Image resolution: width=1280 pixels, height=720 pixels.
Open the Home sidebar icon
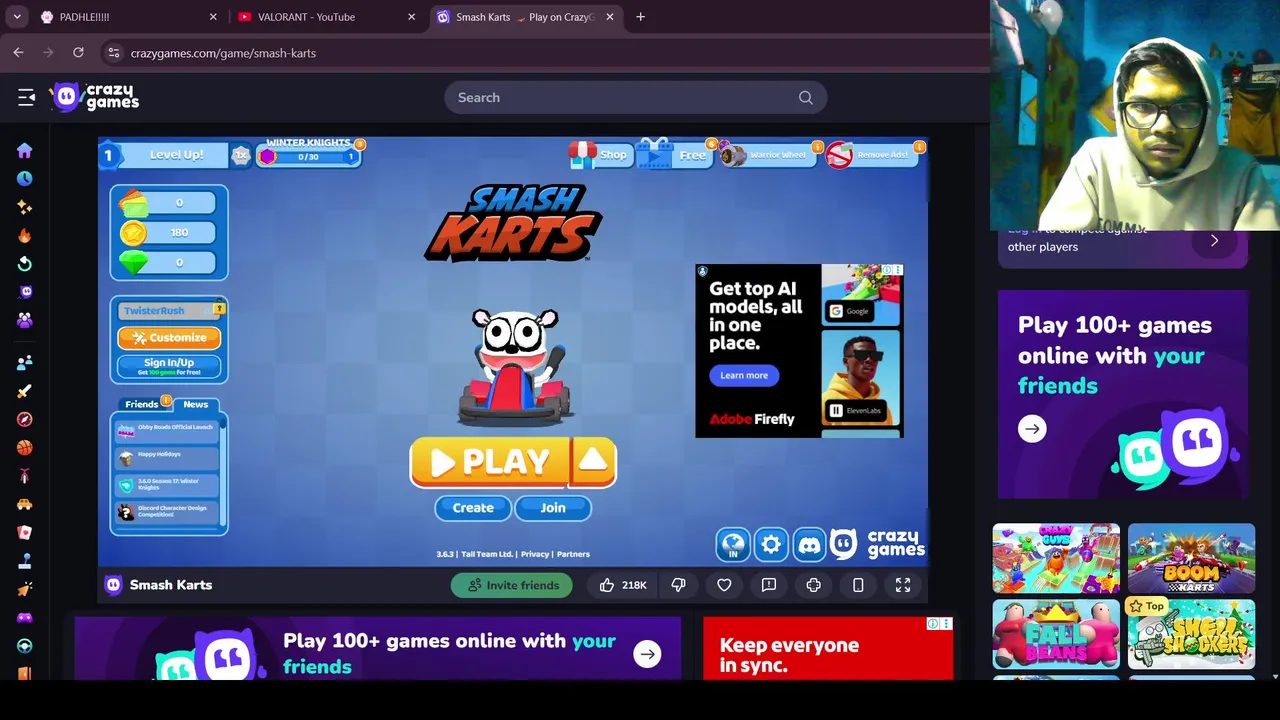25,150
